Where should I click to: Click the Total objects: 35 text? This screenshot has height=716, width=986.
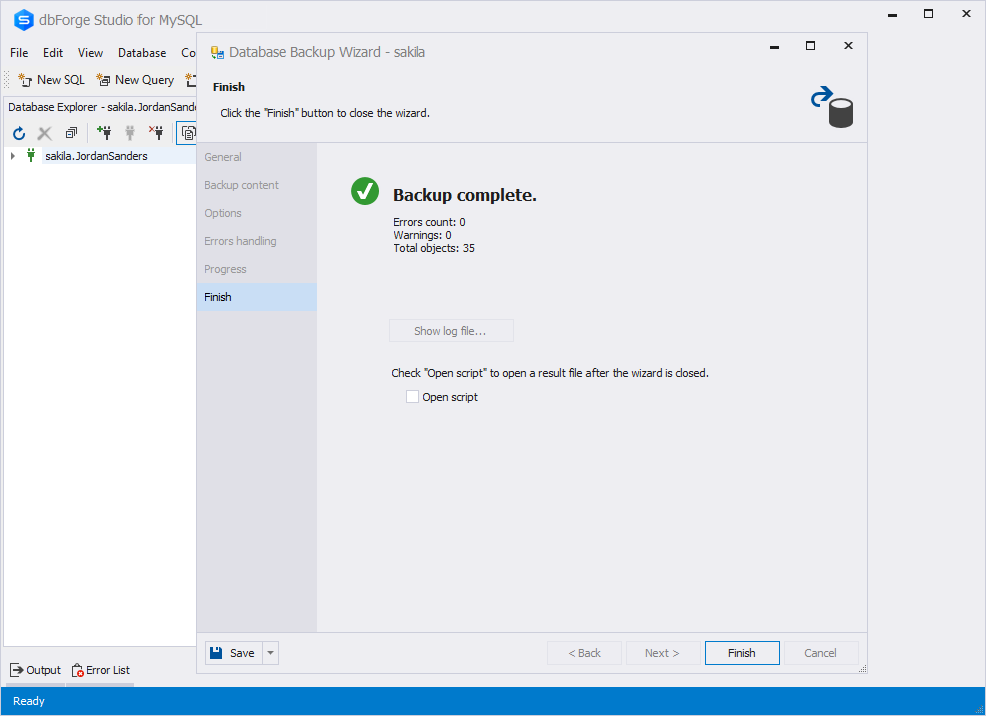(434, 248)
